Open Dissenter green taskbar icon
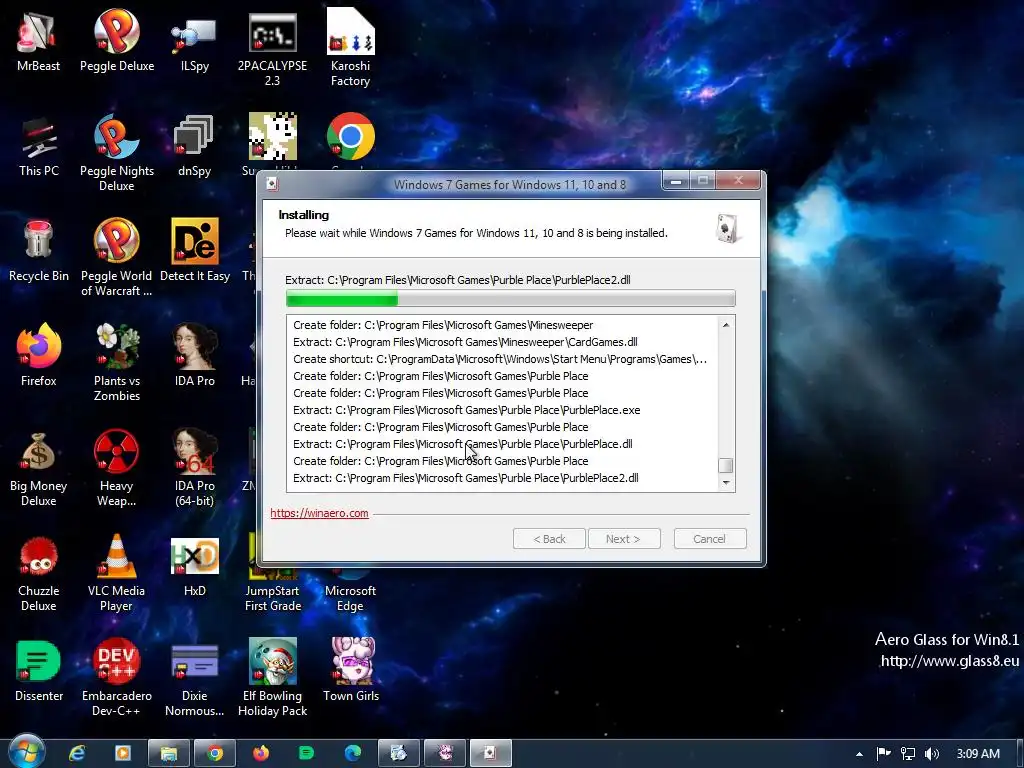The height and width of the screenshot is (768, 1024). click(306, 753)
